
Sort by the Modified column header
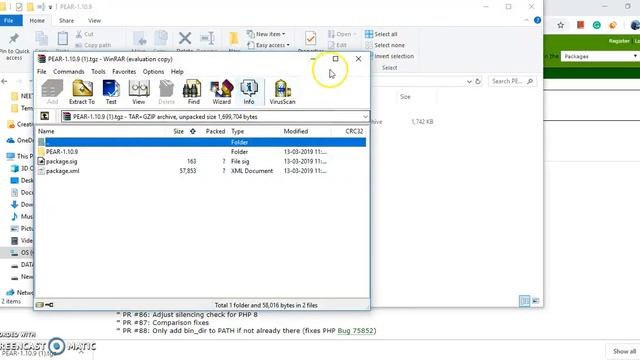pyautogui.click(x=296, y=131)
